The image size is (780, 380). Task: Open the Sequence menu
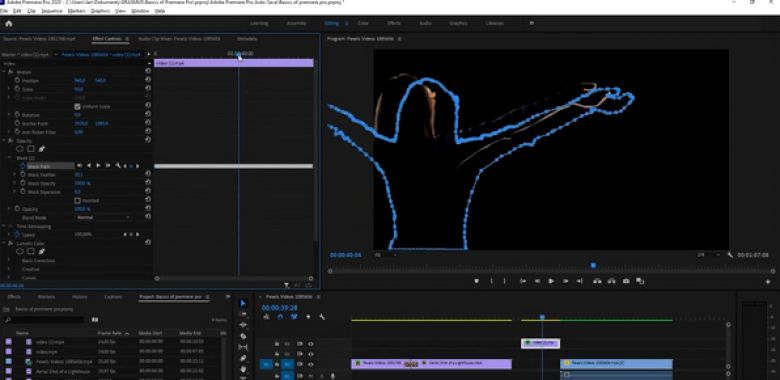click(52, 10)
